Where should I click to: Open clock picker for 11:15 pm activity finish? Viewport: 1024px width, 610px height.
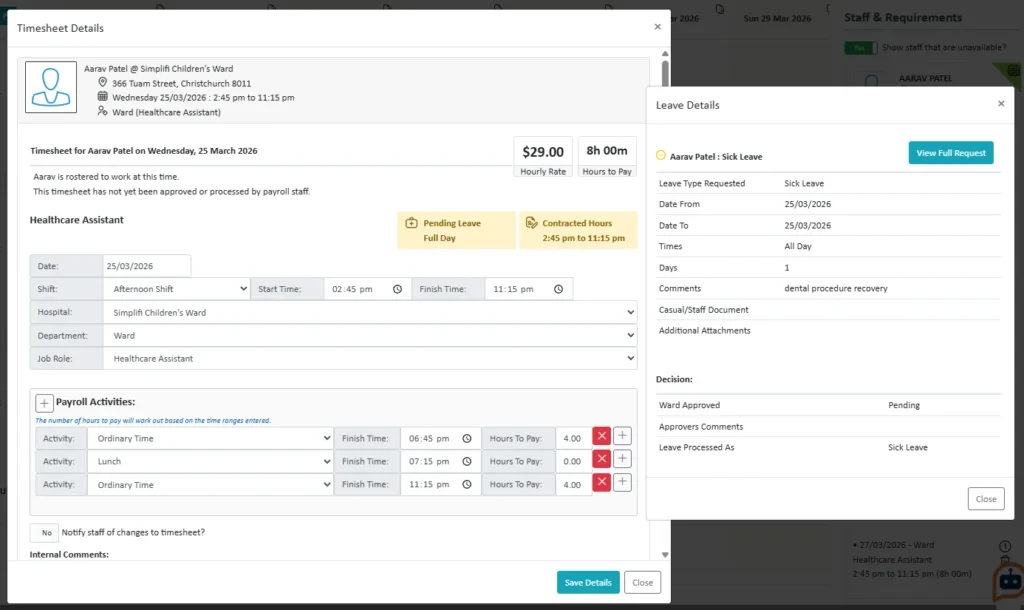pyautogui.click(x=467, y=484)
